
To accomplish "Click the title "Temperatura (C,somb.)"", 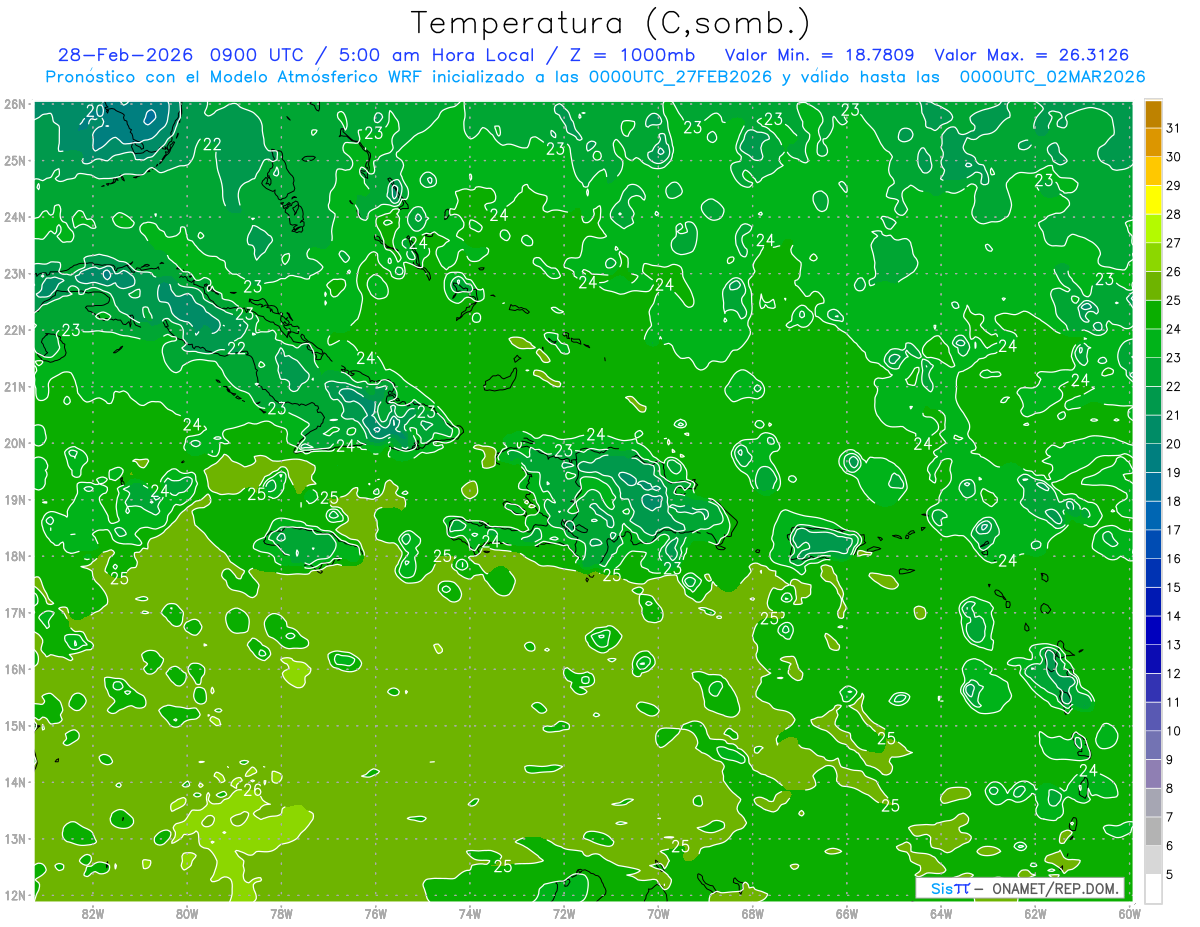I will (x=610, y=23).
